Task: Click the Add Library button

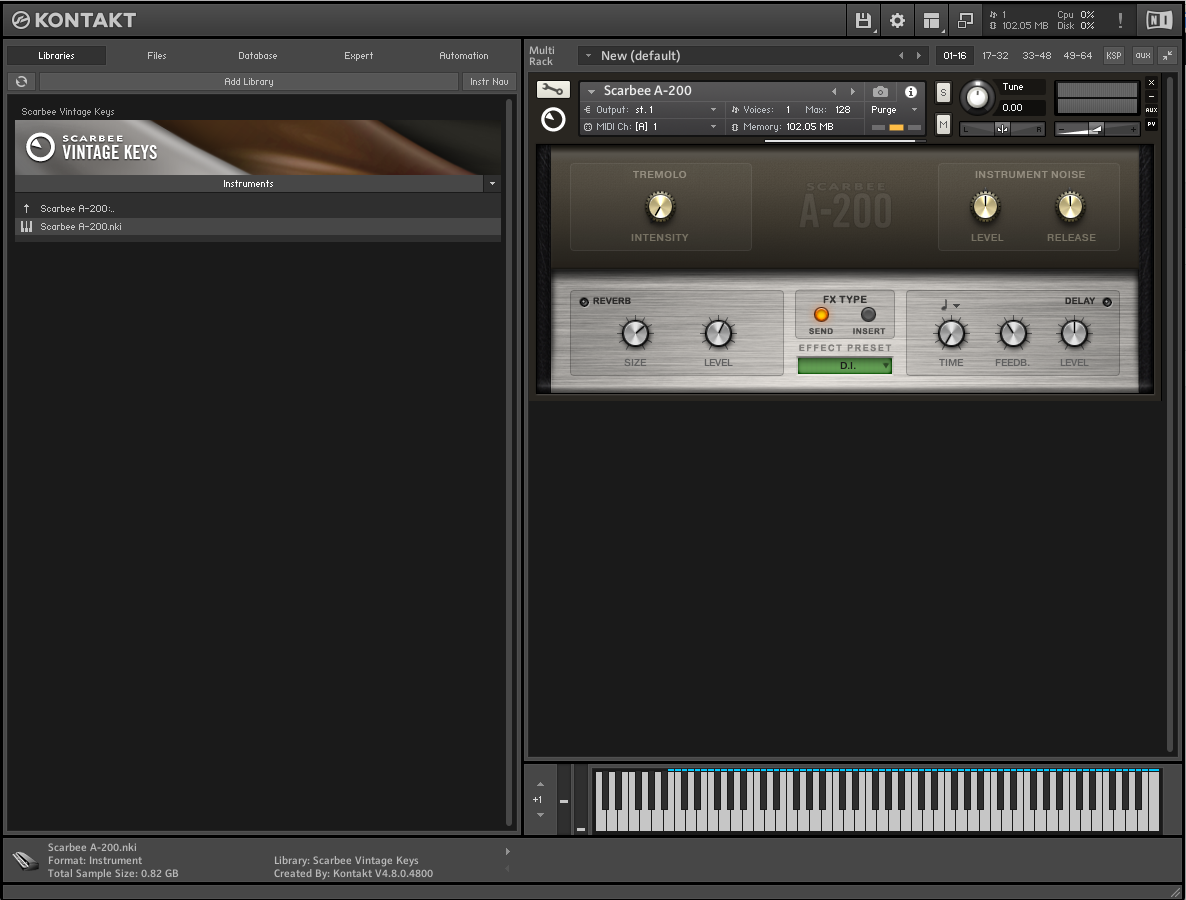Action: tap(249, 82)
